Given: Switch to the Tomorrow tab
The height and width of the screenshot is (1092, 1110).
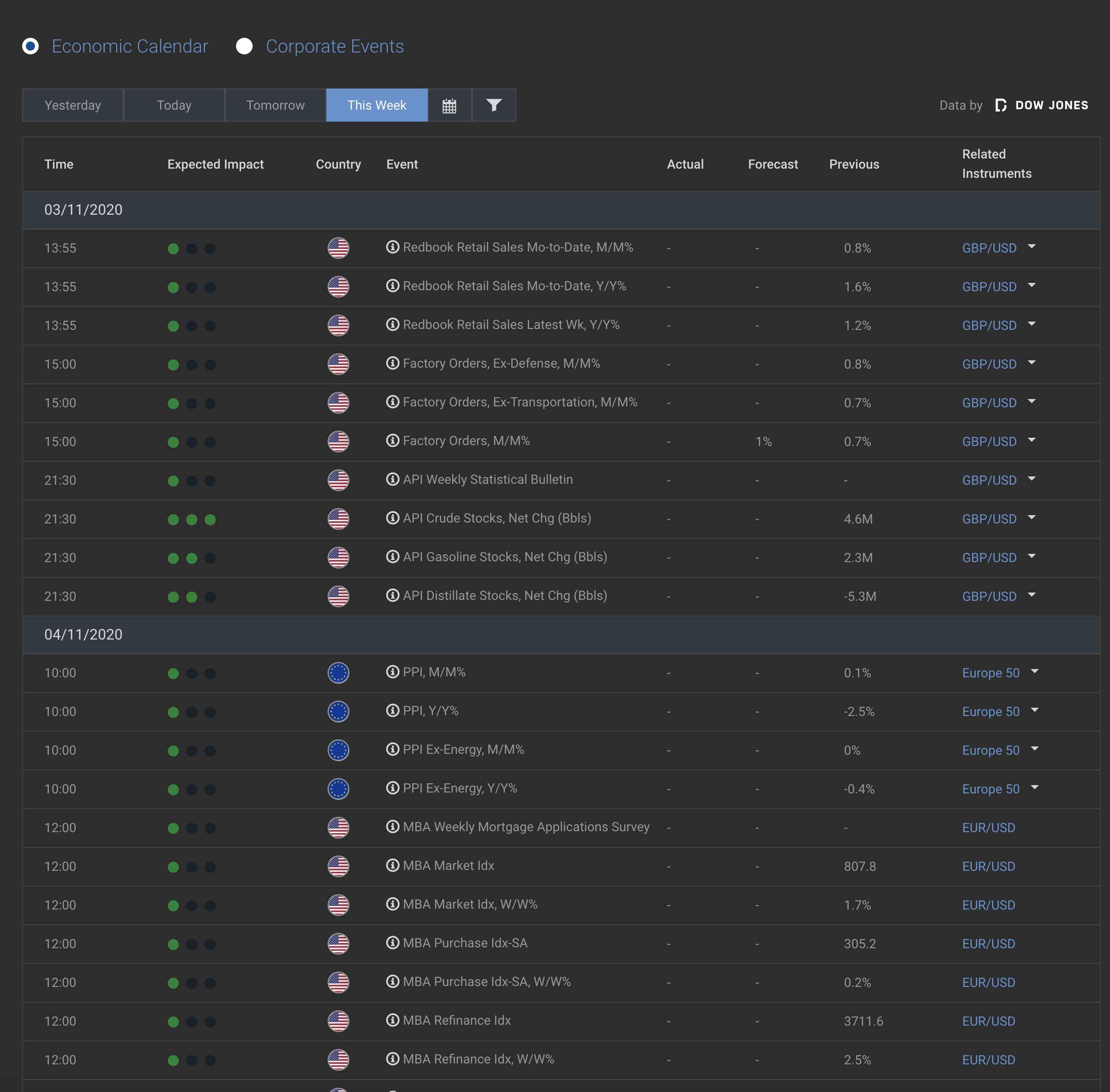Looking at the screenshot, I should (x=275, y=106).
